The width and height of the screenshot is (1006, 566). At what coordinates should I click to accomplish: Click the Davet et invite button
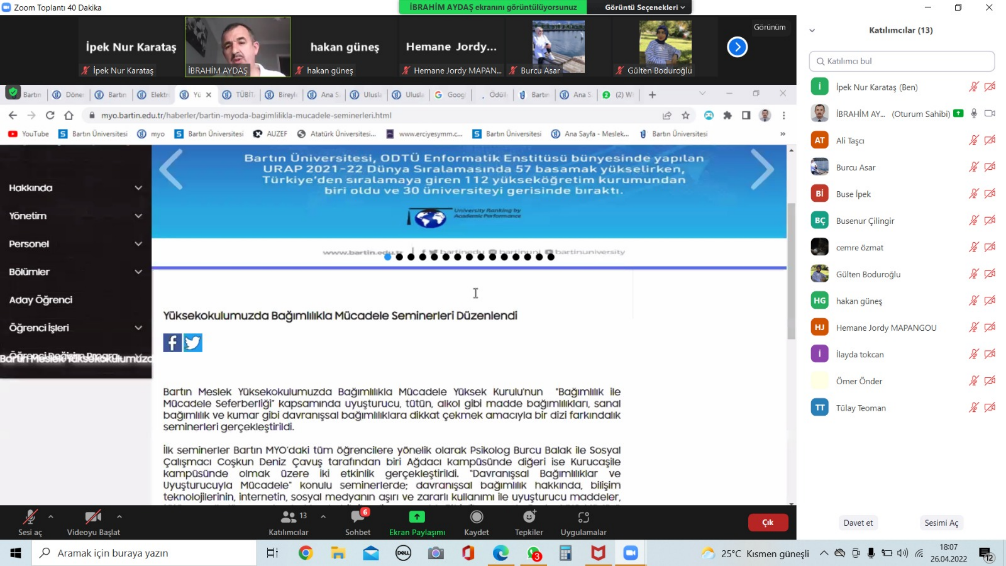click(x=858, y=523)
